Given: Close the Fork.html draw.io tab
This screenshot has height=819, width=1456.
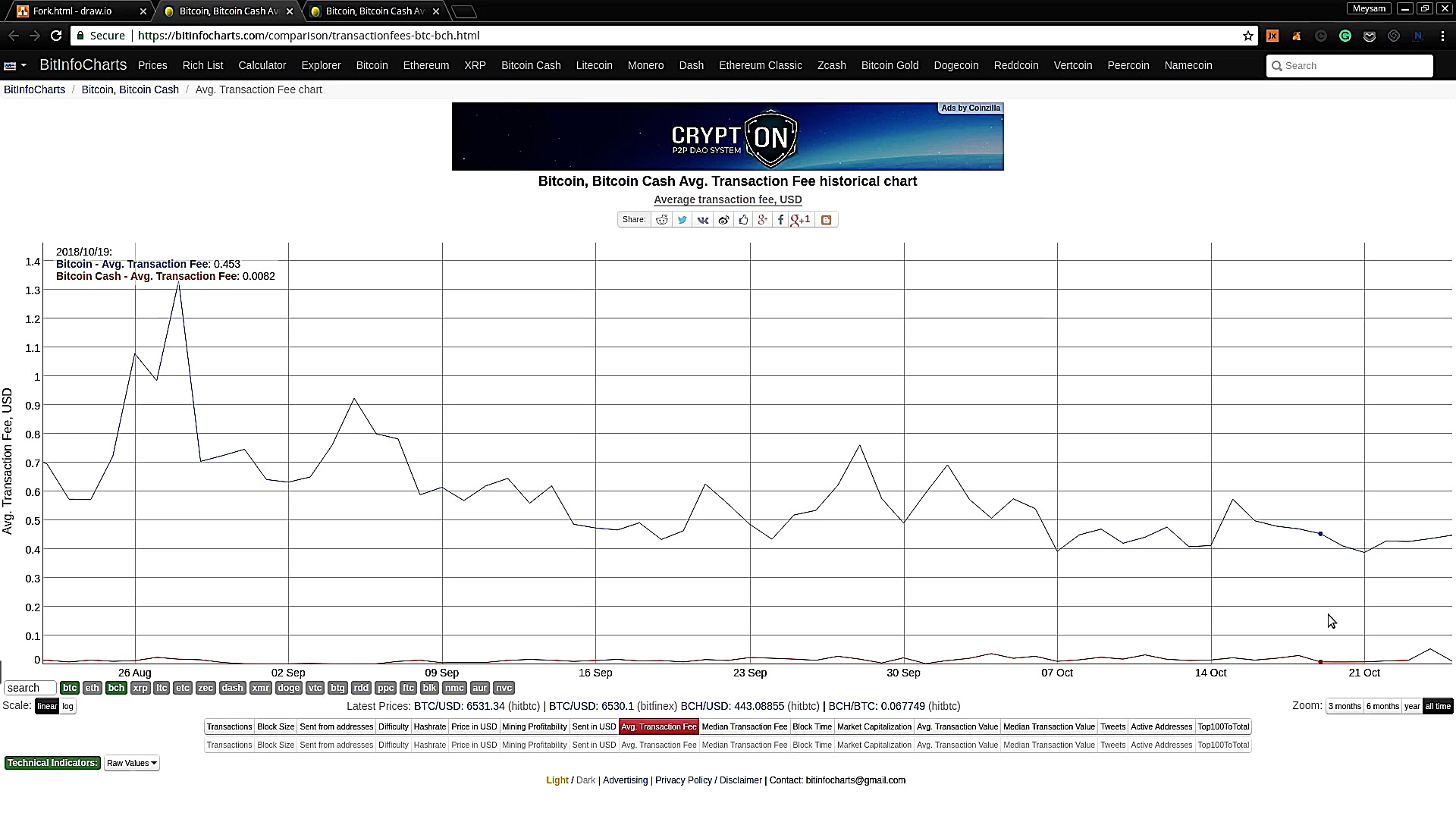Looking at the screenshot, I should click(143, 11).
